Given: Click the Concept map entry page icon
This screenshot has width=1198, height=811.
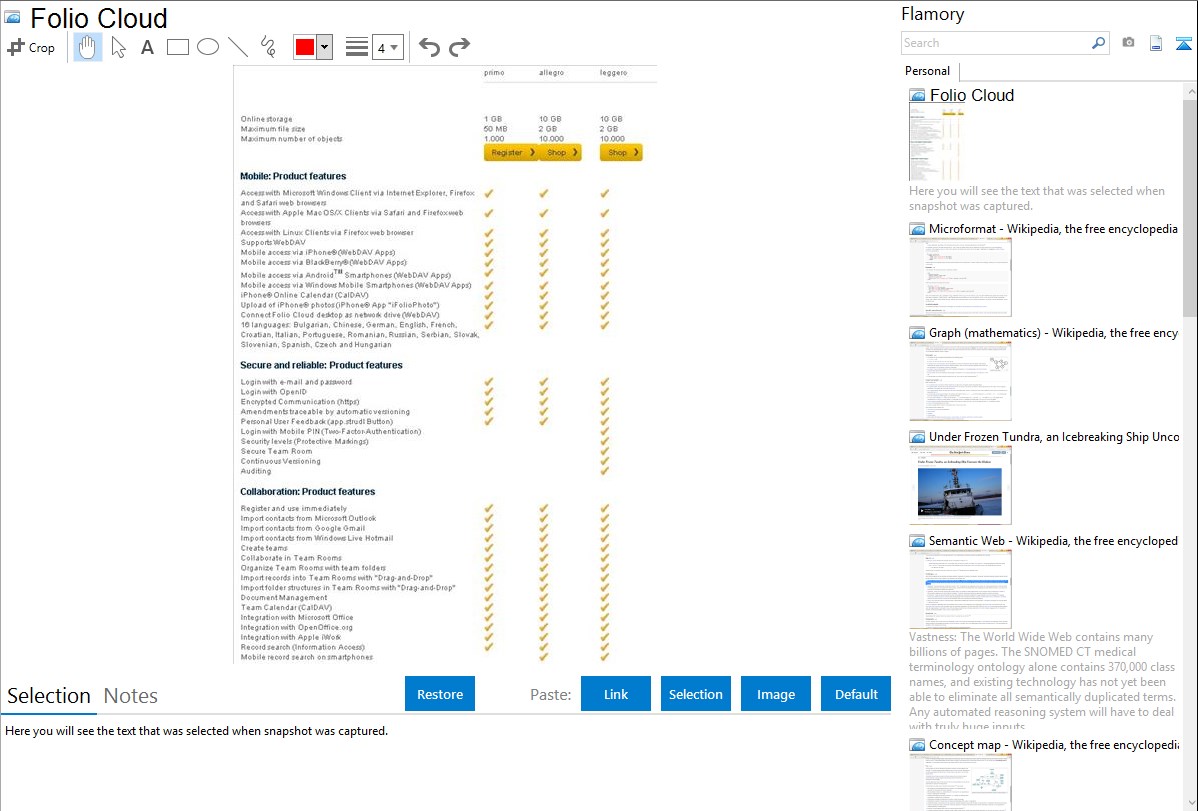Looking at the screenshot, I should pos(917,744).
